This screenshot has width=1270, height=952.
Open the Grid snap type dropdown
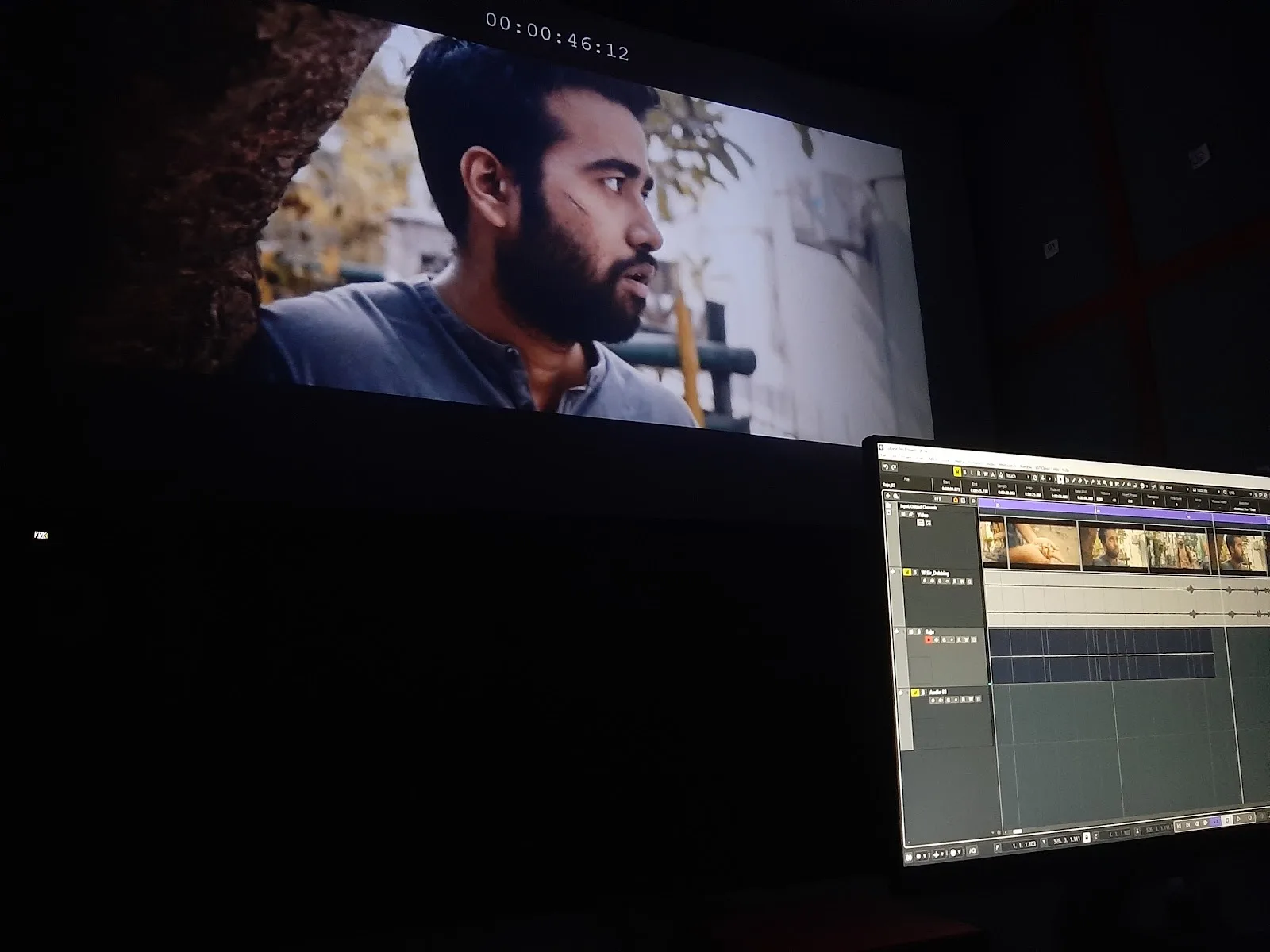tap(1176, 489)
